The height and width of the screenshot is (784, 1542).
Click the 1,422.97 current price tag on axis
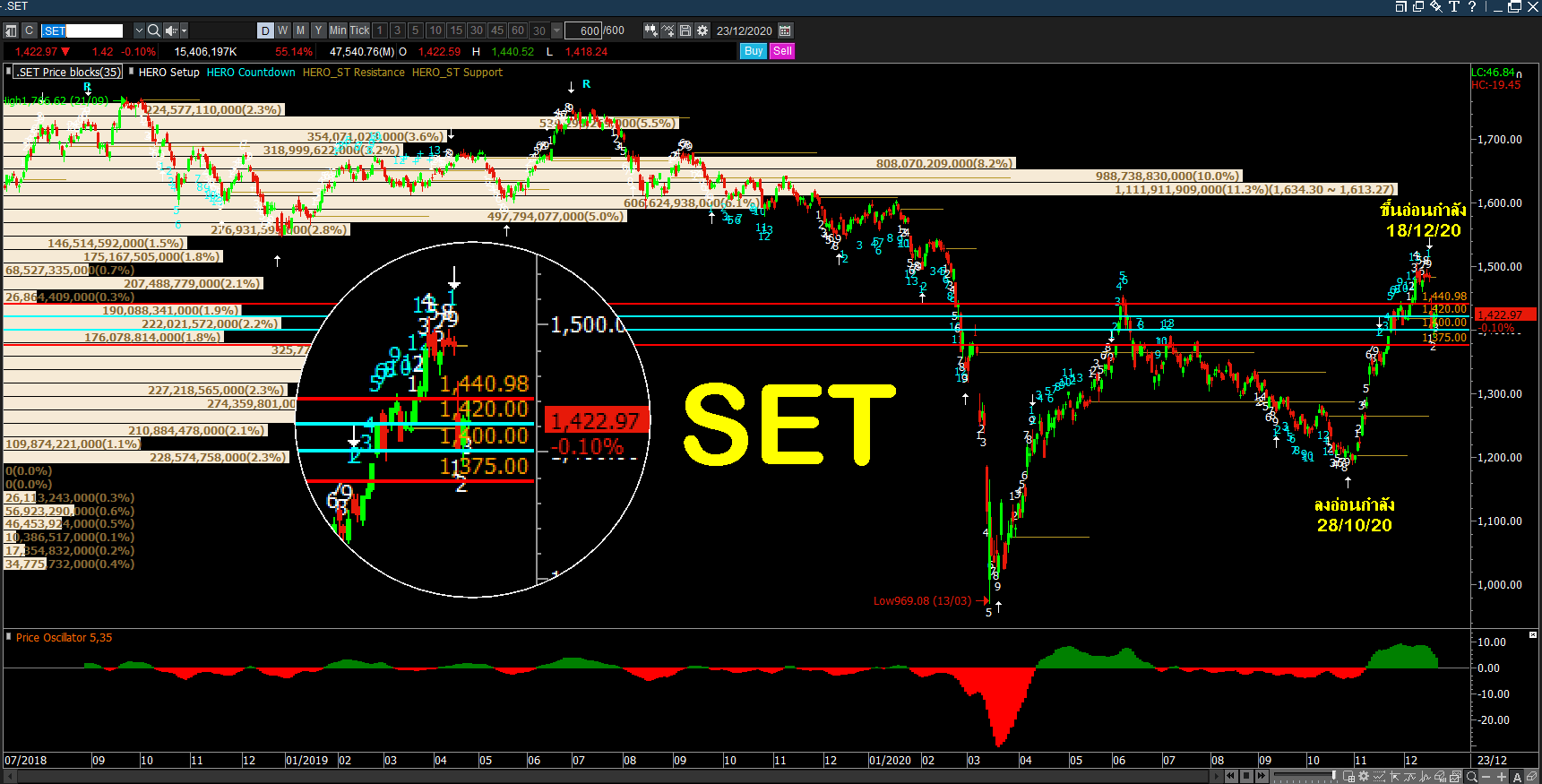coord(1505,314)
